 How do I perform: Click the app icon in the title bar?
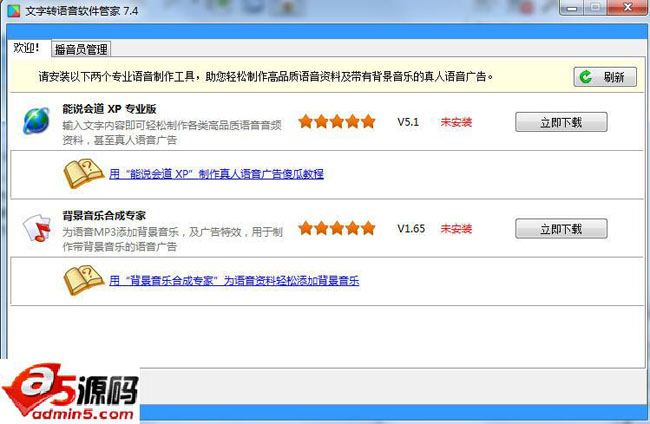tap(13, 10)
